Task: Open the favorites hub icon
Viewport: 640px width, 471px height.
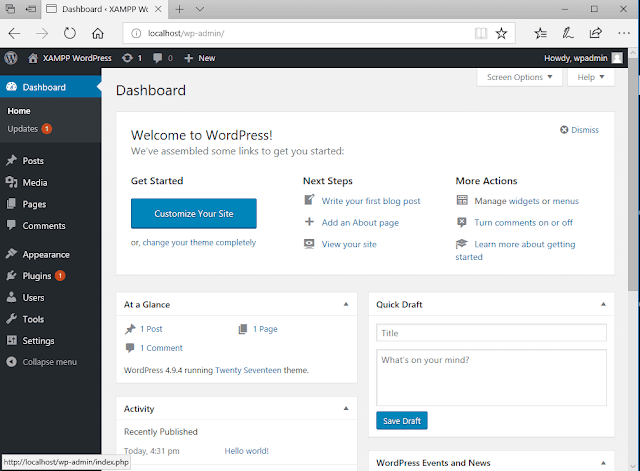Action: coord(540,33)
